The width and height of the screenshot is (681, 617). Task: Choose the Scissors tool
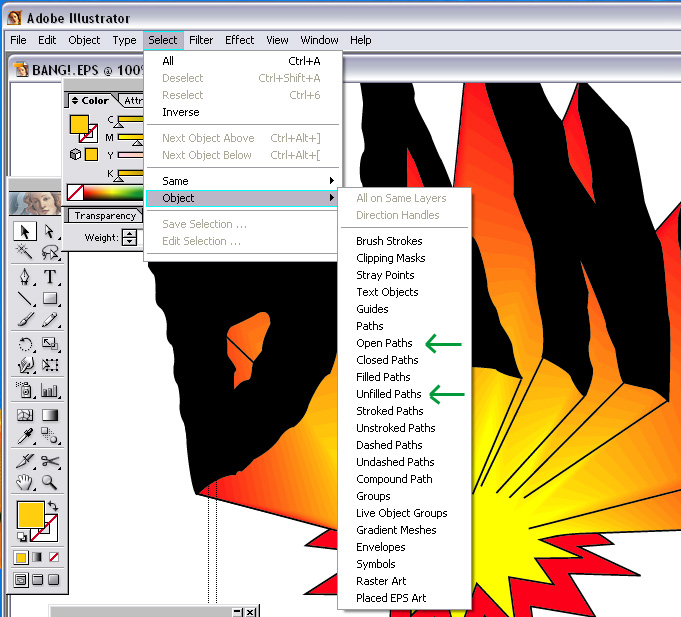(50, 461)
